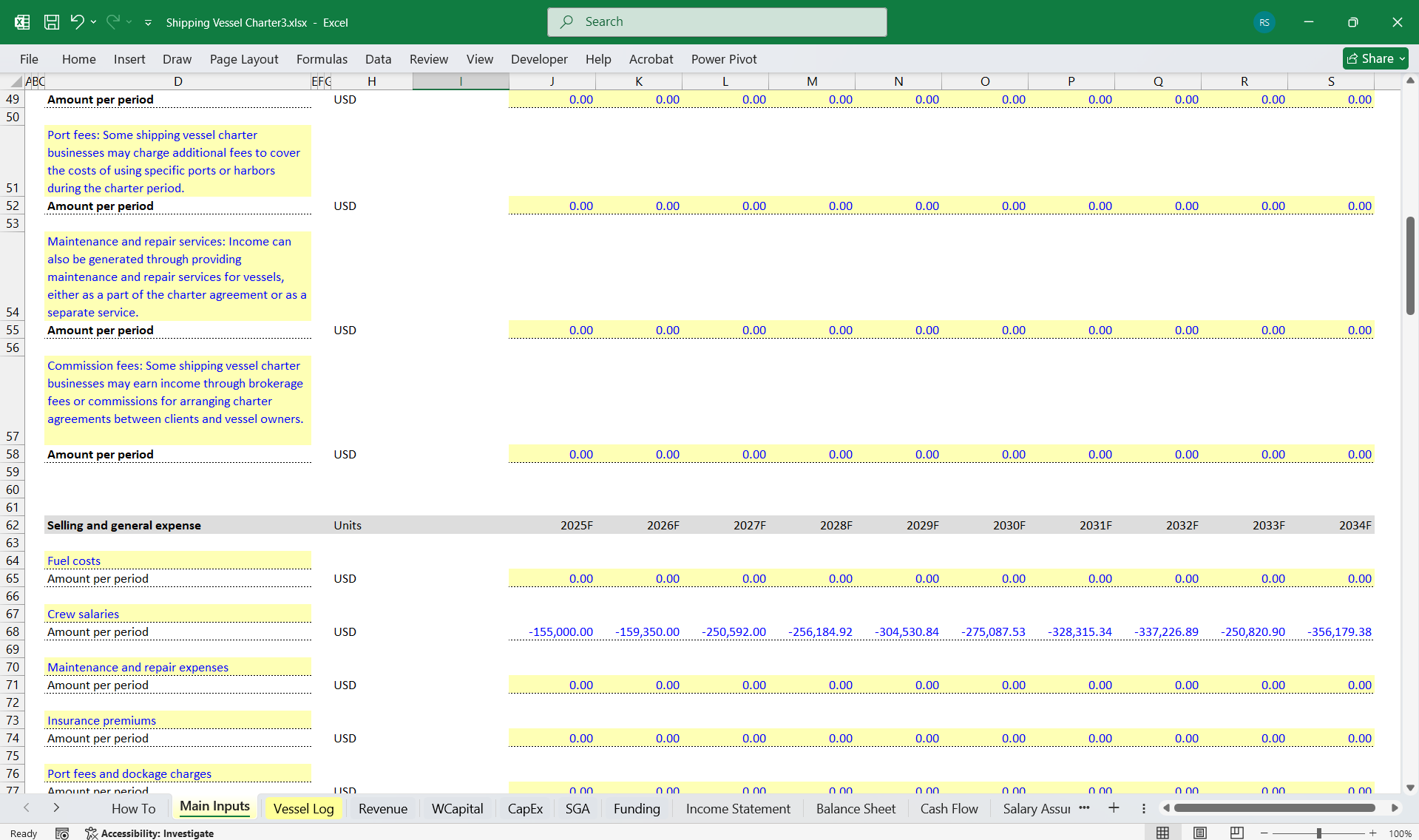Screen dimensions: 1419x840
Task: Open the RS user account avatar
Action: coord(1264,22)
